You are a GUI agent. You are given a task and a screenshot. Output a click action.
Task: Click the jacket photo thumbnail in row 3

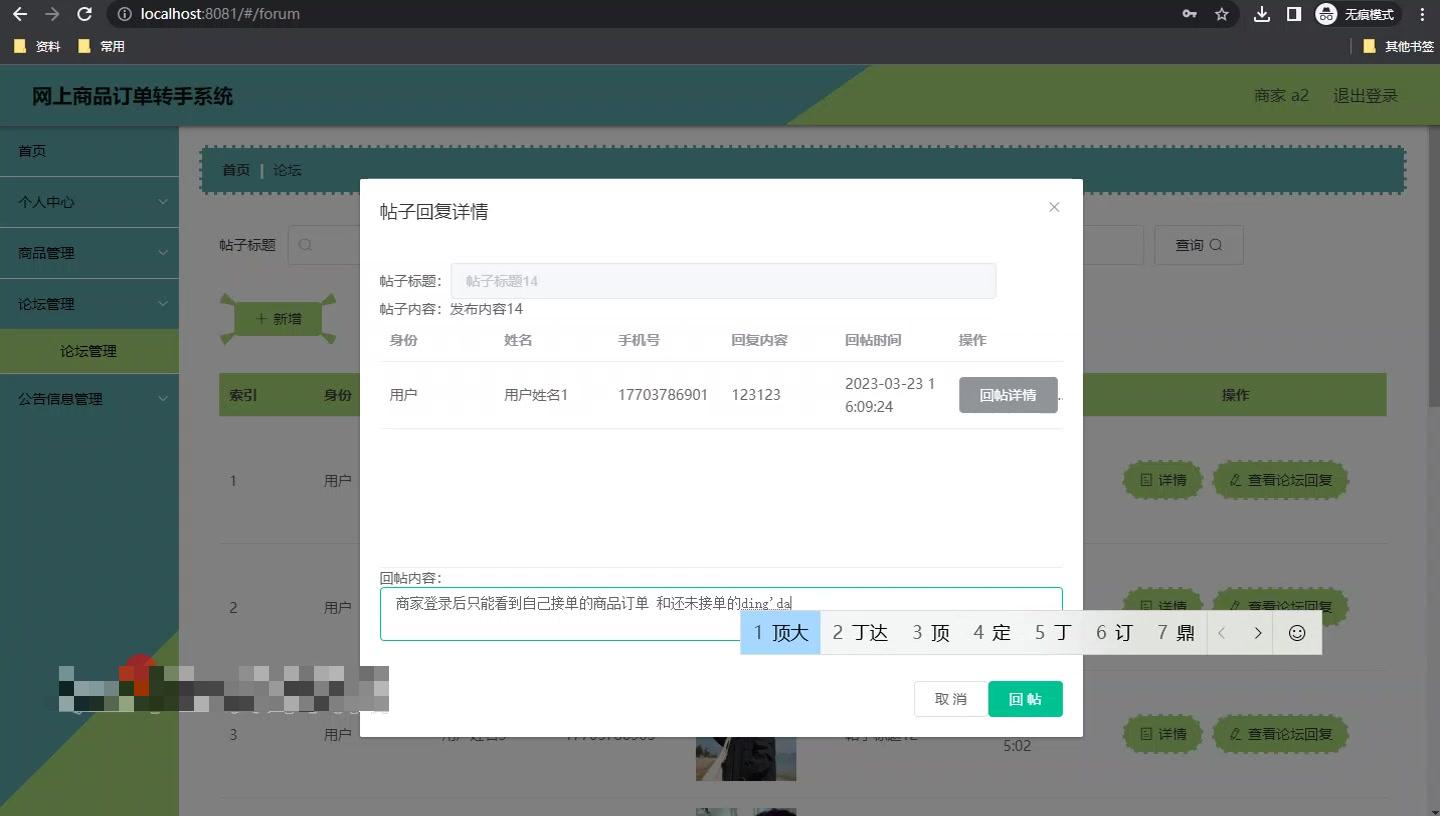[746, 758]
